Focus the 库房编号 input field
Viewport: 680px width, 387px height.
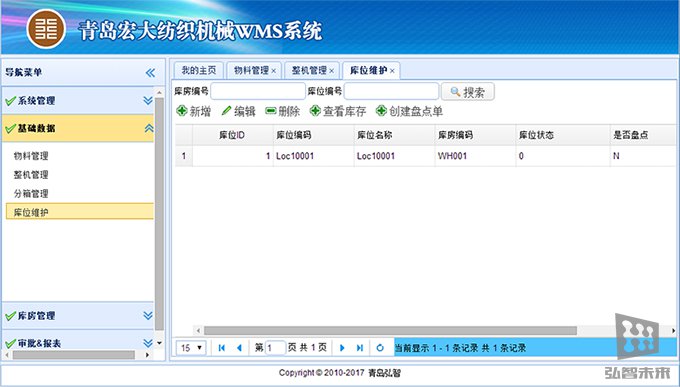pos(258,91)
